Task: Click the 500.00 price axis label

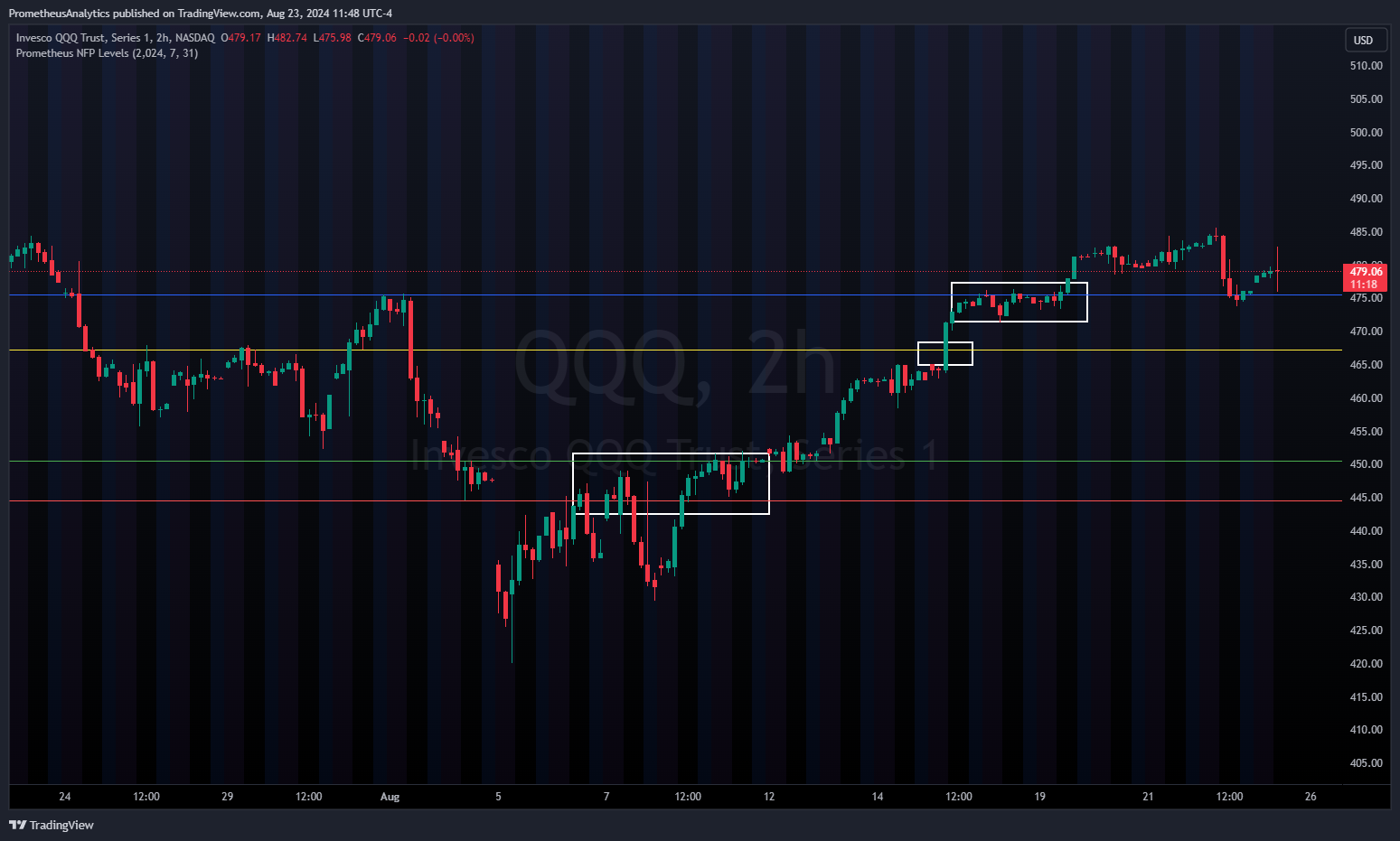Action: [x=1366, y=133]
